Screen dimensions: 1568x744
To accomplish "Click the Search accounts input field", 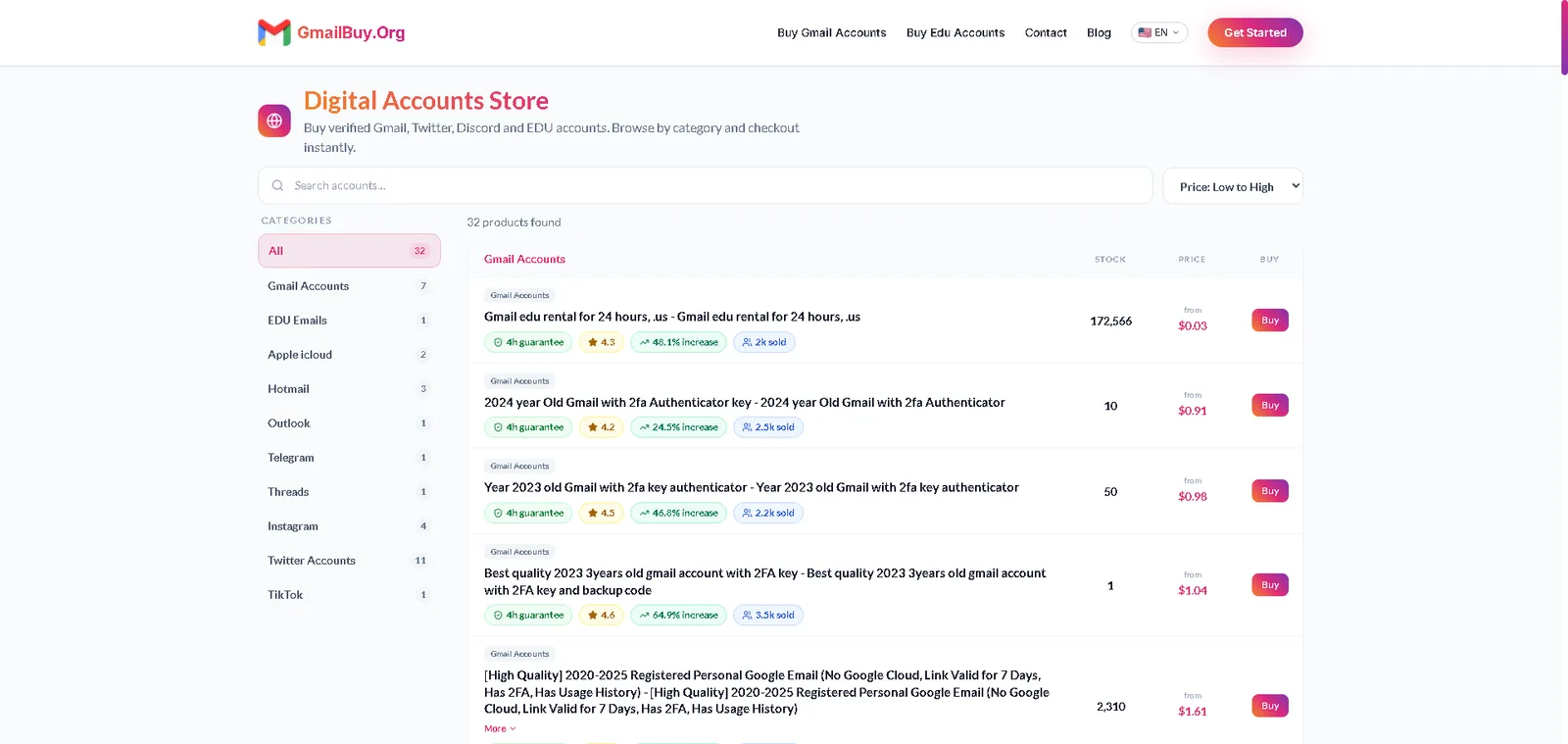I will [x=706, y=185].
